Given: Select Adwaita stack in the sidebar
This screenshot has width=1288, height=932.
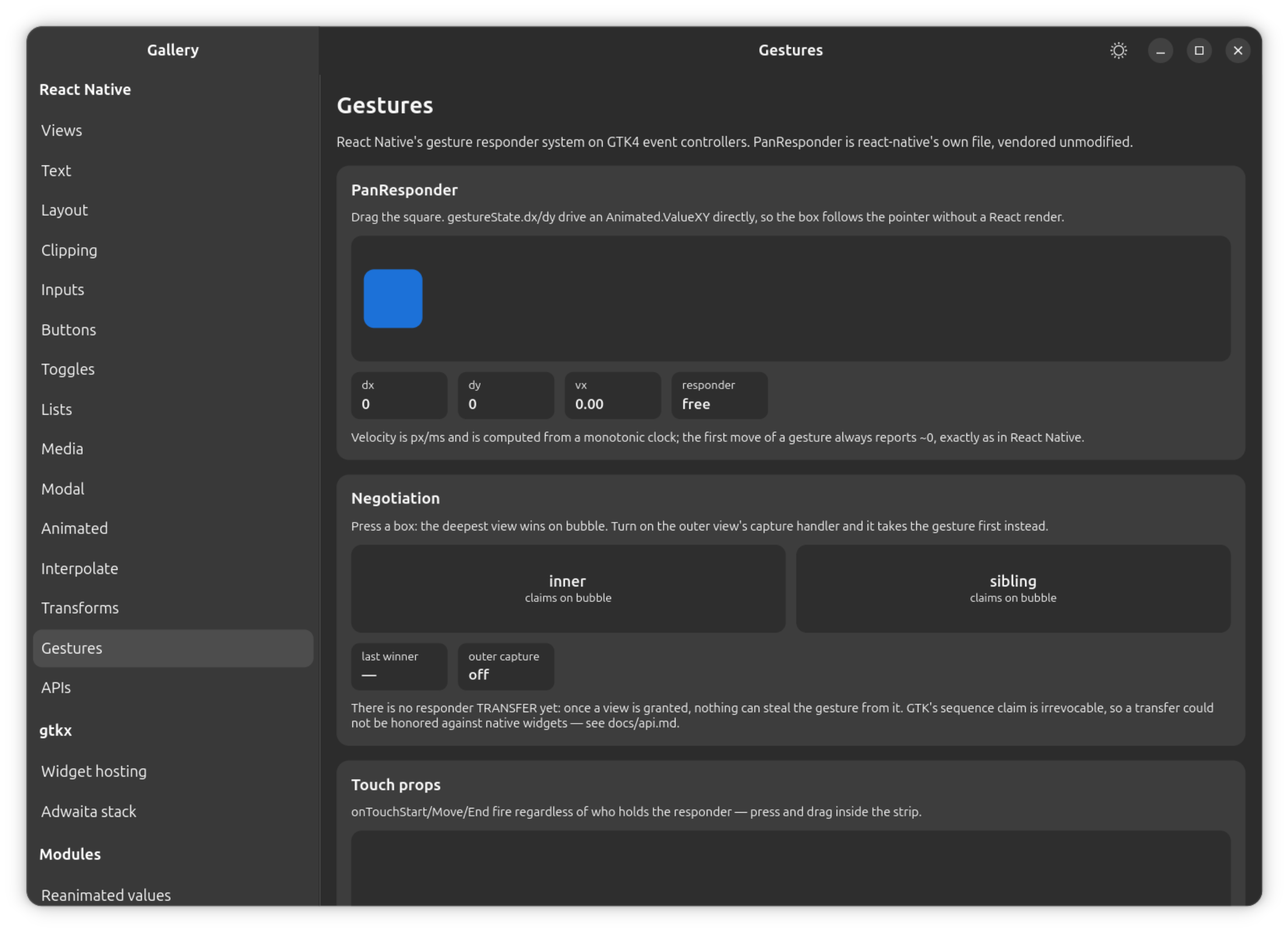Looking at the screenshot, I should coord(173,811).
